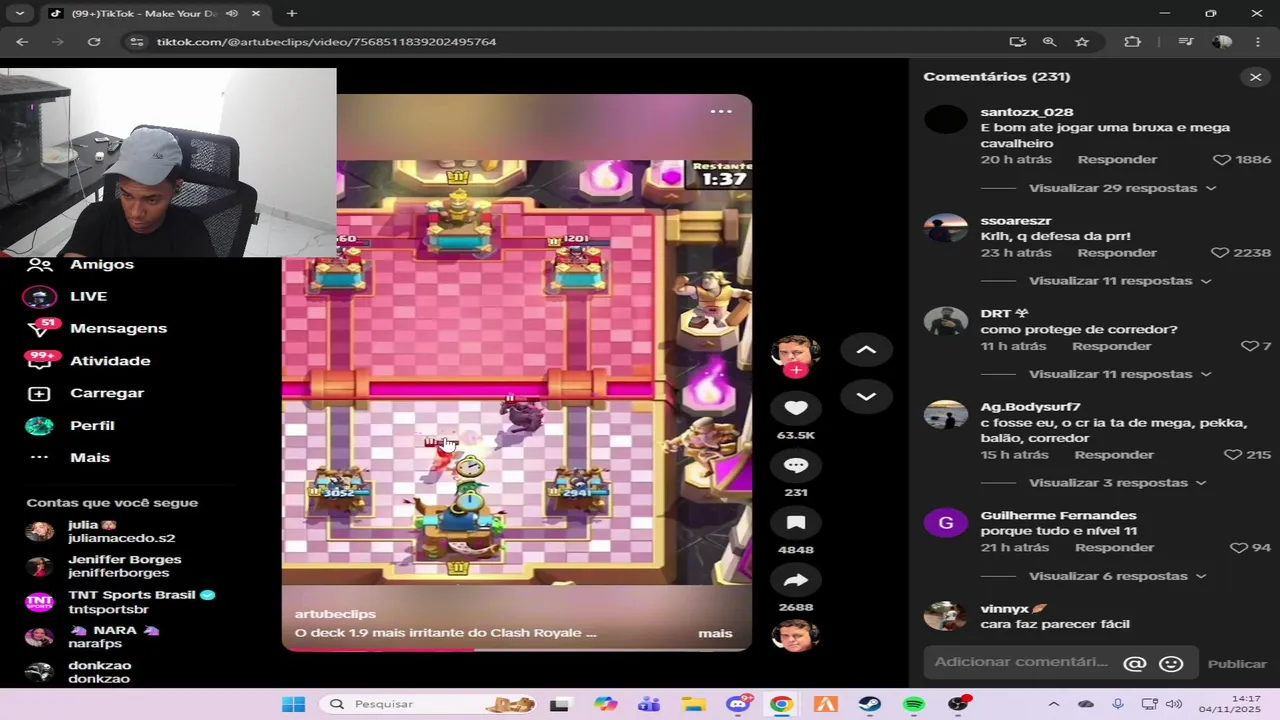
Task: Open Chrome extensions puzzle icon
Action: click(1132, 42)
